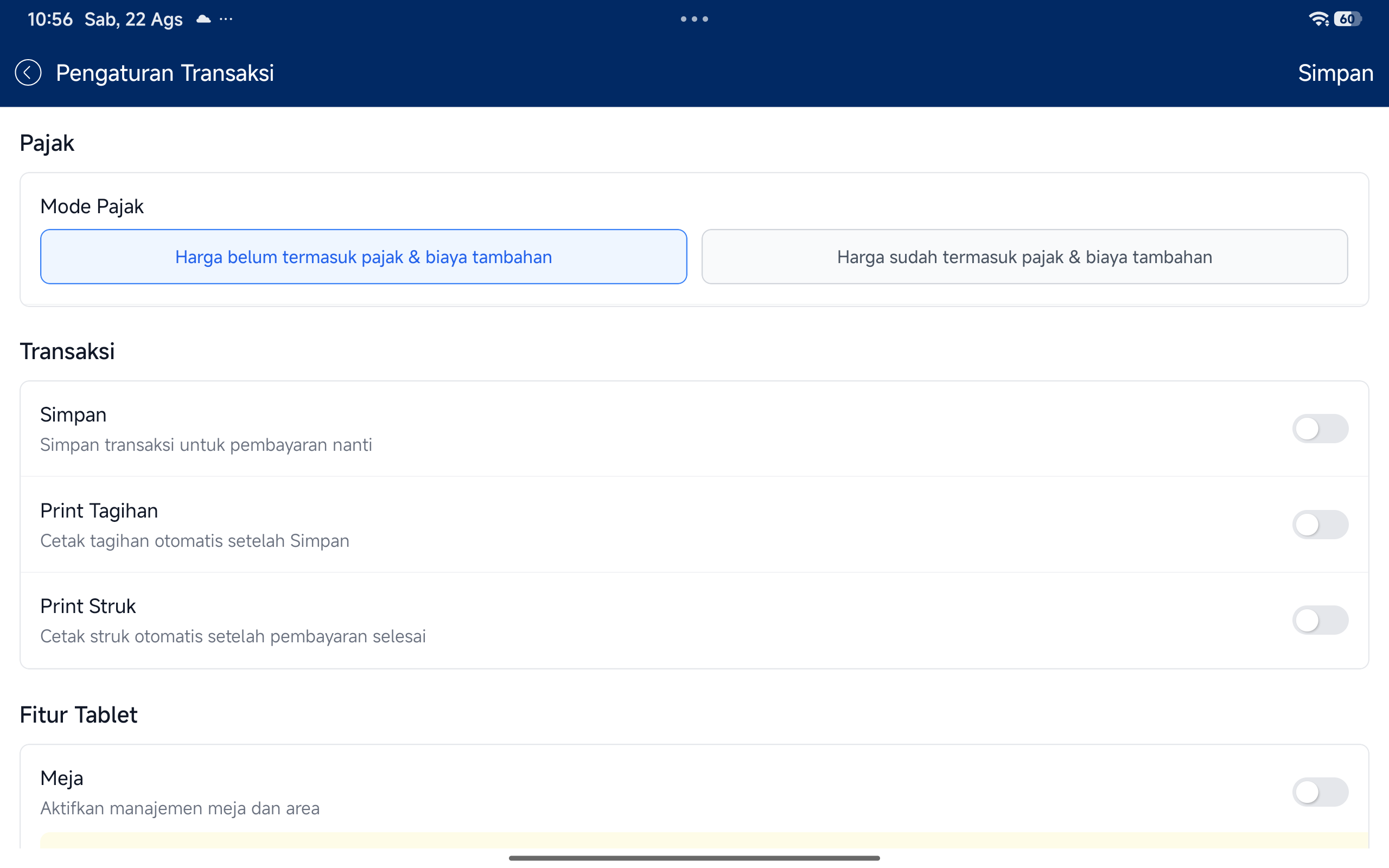Tap the Wi-Fi status icon
Viewport: 1389px width, 868px height.
click(x=1318, y=19)
